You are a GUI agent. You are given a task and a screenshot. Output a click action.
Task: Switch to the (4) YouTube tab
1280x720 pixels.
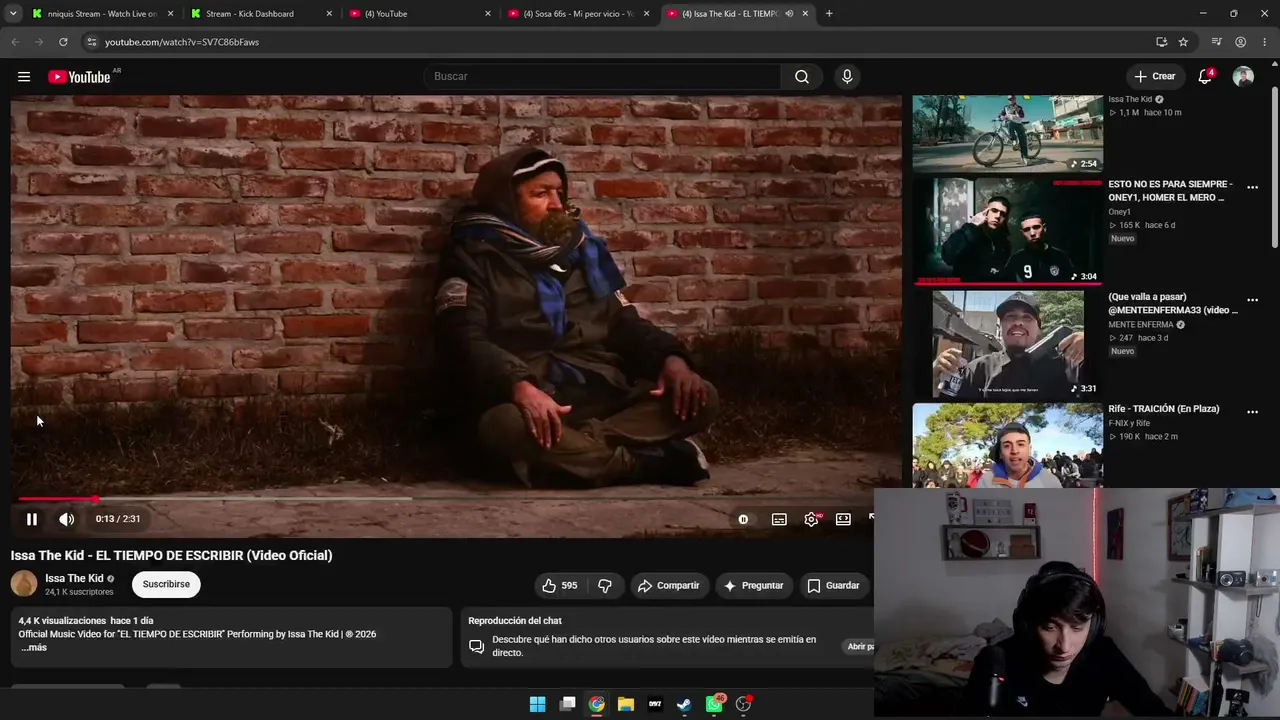coord(419,14)
